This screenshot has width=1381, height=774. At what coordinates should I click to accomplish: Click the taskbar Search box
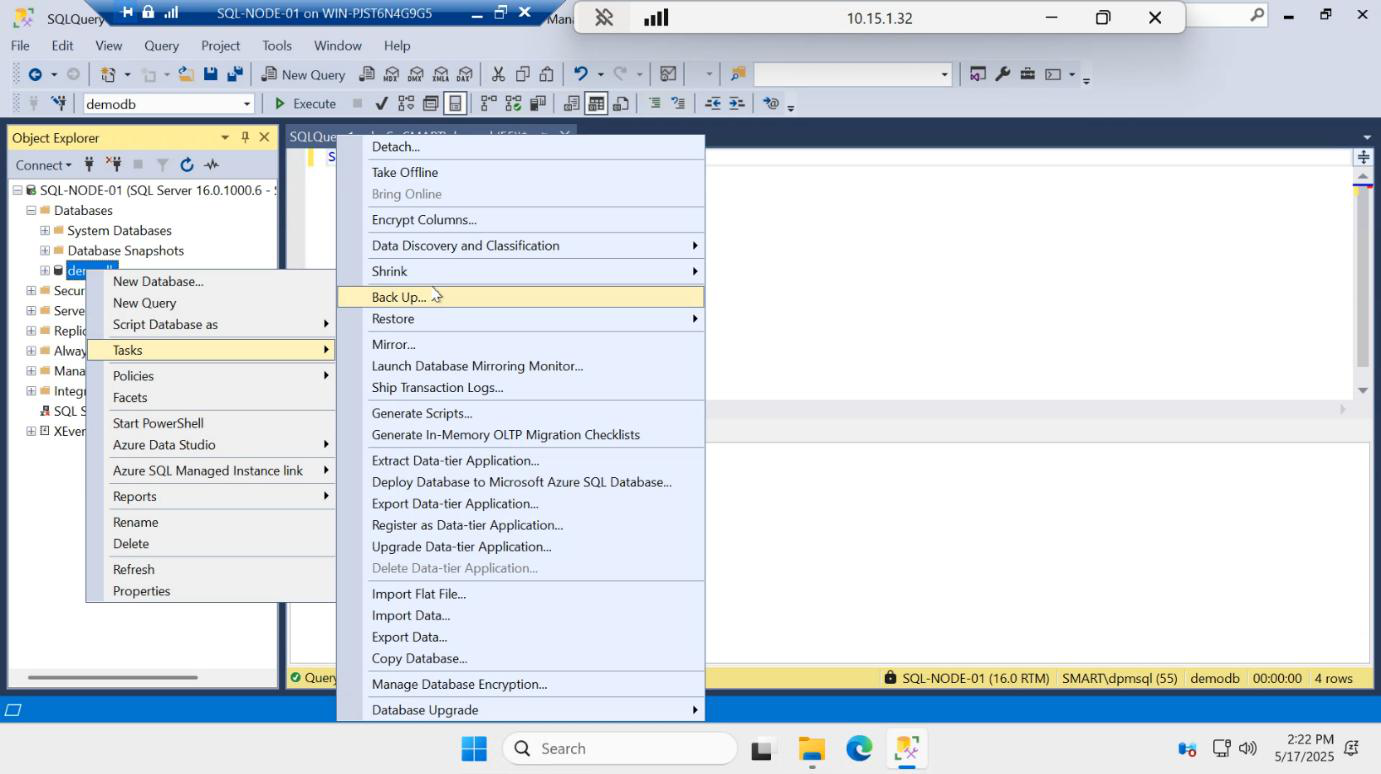click(619, 748)
